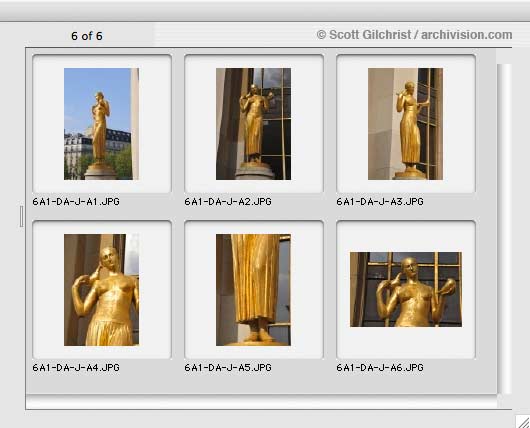
Task: Select thumbnail 6A1-DA-J-A5.JPG drapery detail
Action: pyautogui.click(x=254, y=290)
